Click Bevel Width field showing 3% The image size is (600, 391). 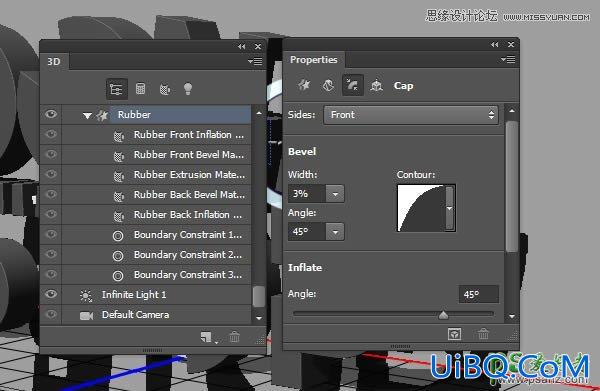[x=307, y=194]
